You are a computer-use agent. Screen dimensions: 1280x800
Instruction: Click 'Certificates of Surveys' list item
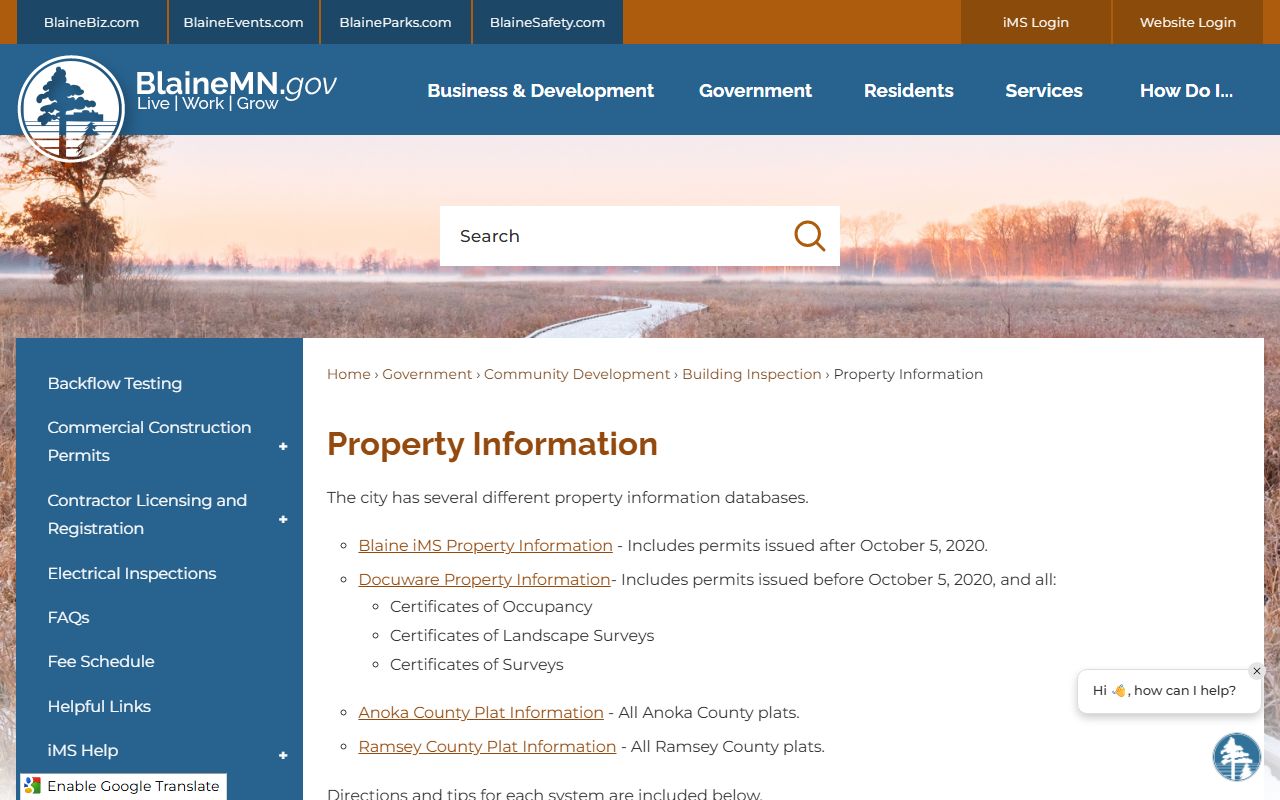tap(476, 665)
